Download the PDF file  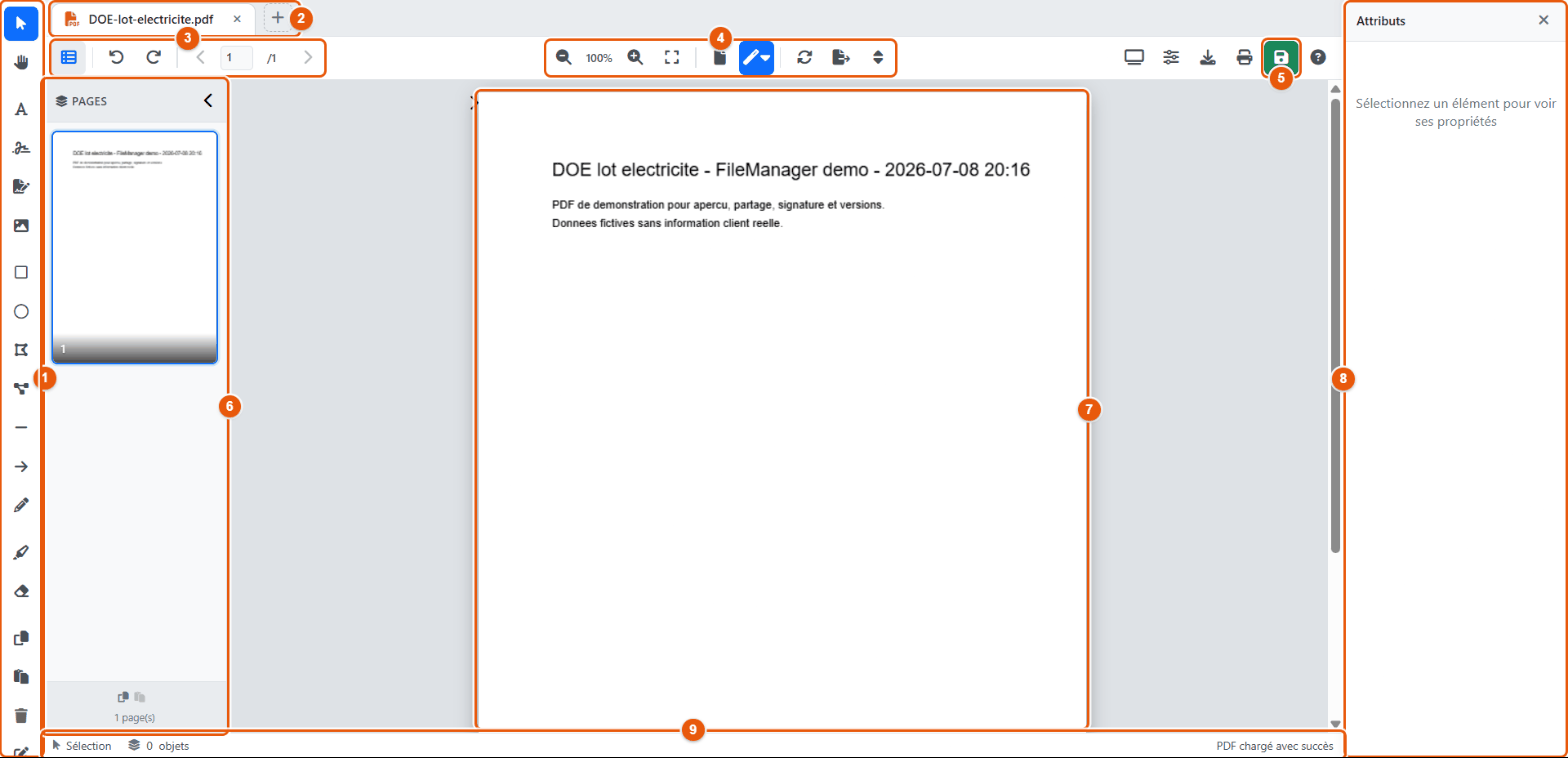coord(1208,58)
